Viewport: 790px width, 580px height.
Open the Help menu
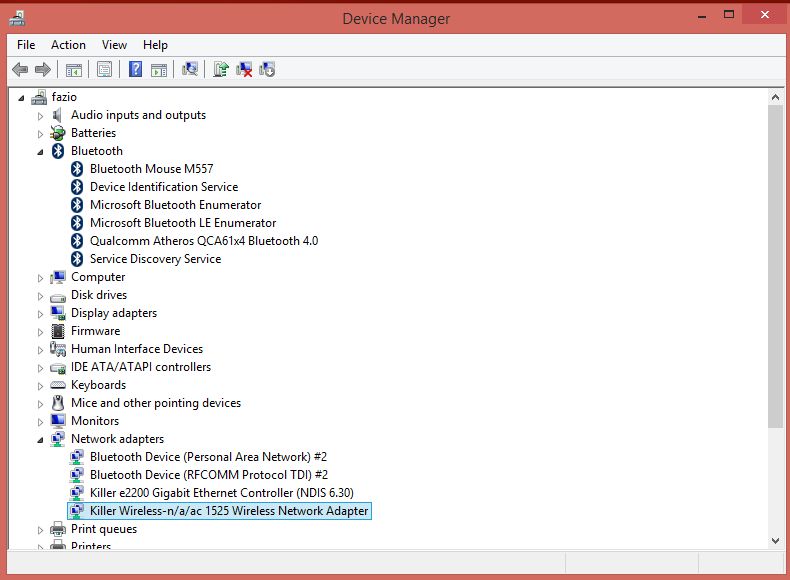[x=155, y=45]
